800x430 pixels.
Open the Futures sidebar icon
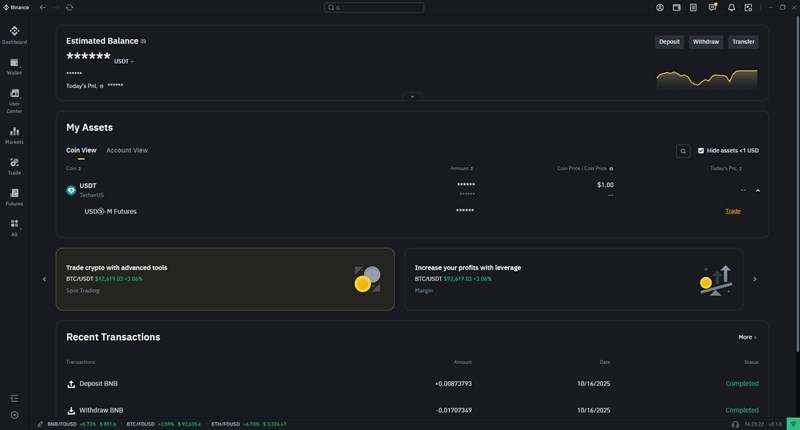point(14,196)
